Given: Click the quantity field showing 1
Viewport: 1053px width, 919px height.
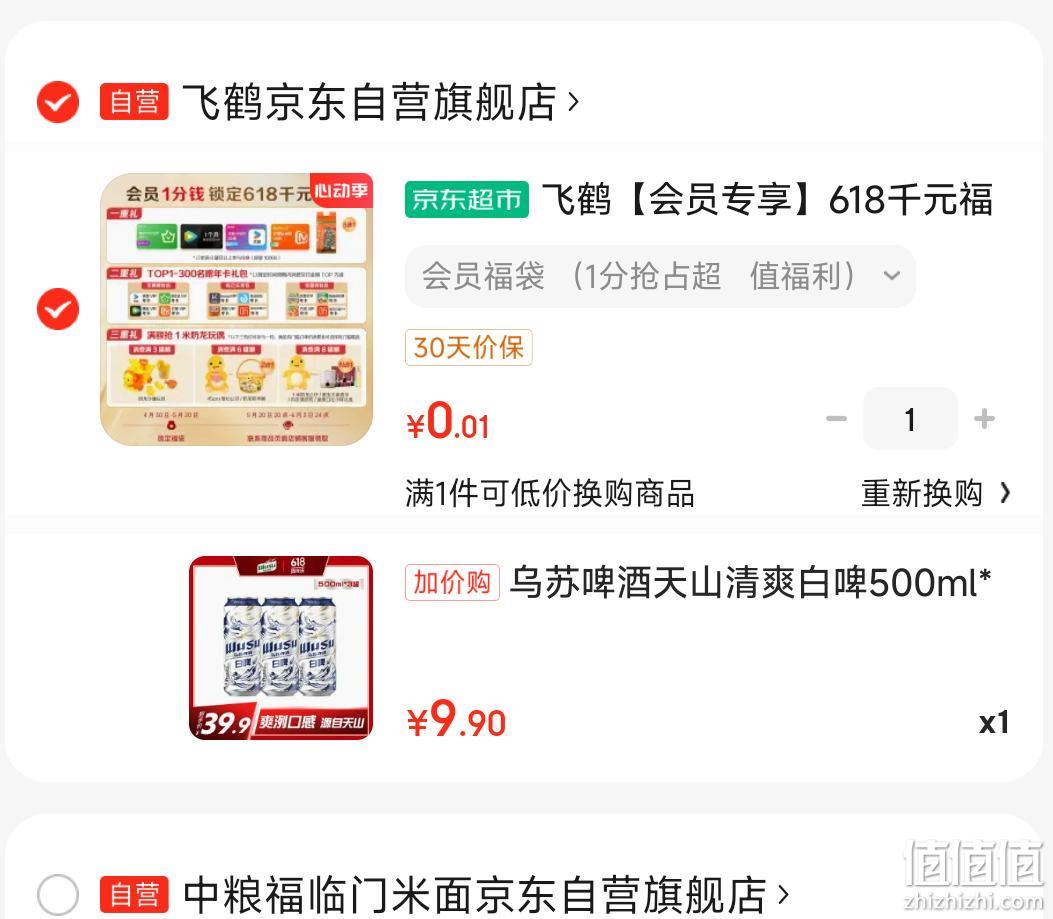Looking at the screenshot, I should (910, 419).
